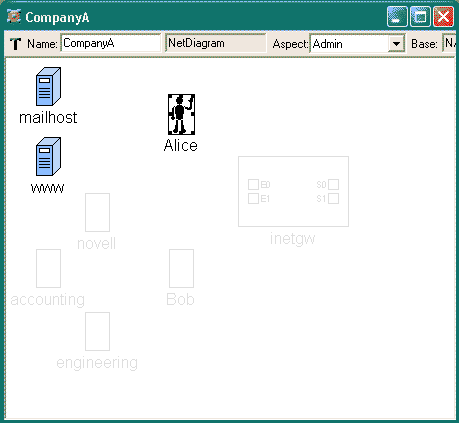The image size is (459, 423).
Task: Click the Admin aspect combo box
Action: 357,44
